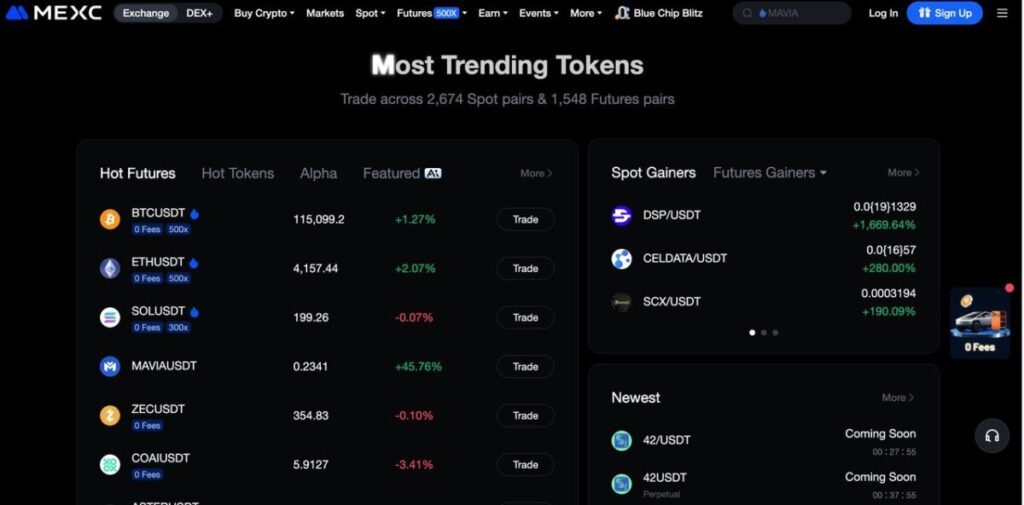Image resolution: width=1024 pixels, height=505 pixels.
Task: Select the Exchange toggle option
Action: click(146, 13)
